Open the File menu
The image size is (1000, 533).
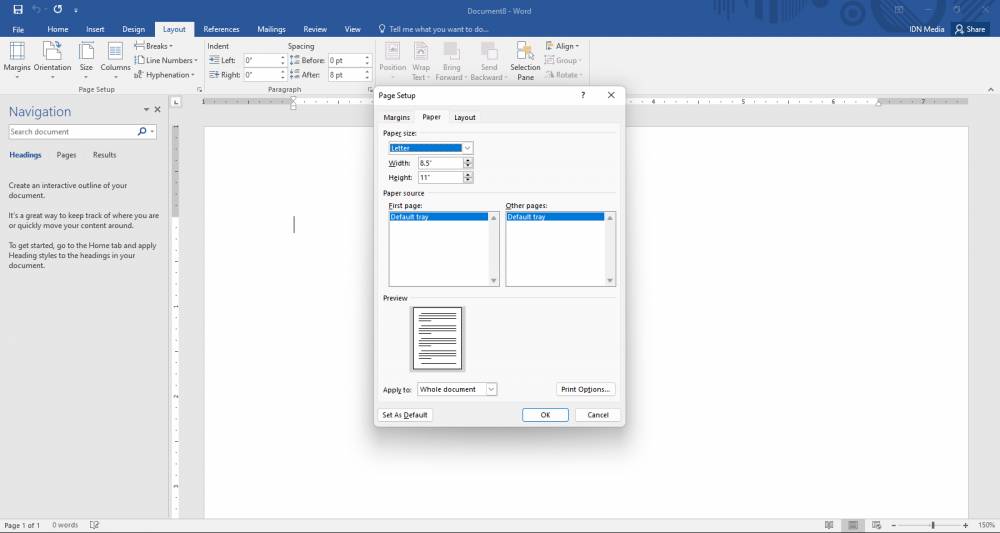[x=18, y=29]
